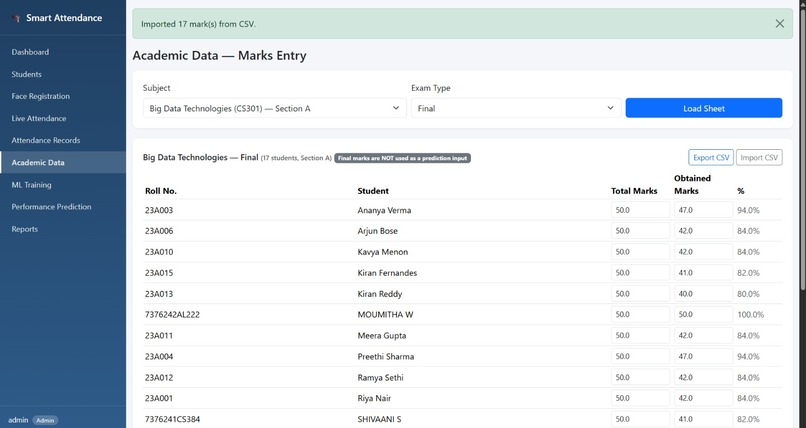
Task: Edit Obtained Marks for Arjun Bose
Action: point(703,231)
